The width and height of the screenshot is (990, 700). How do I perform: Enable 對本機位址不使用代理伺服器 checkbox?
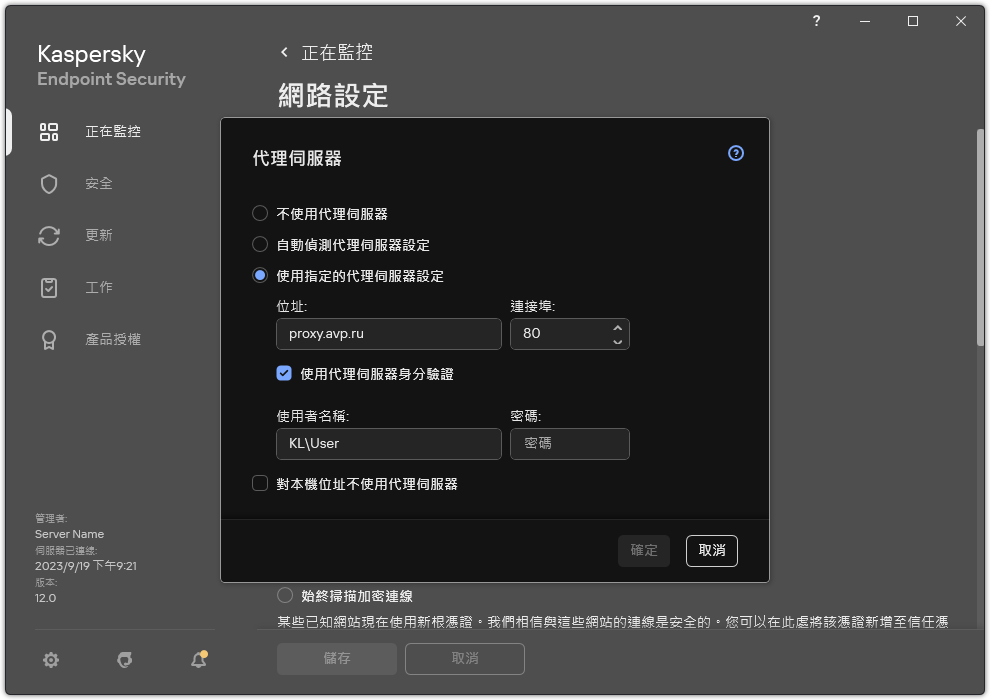[260, 483]
